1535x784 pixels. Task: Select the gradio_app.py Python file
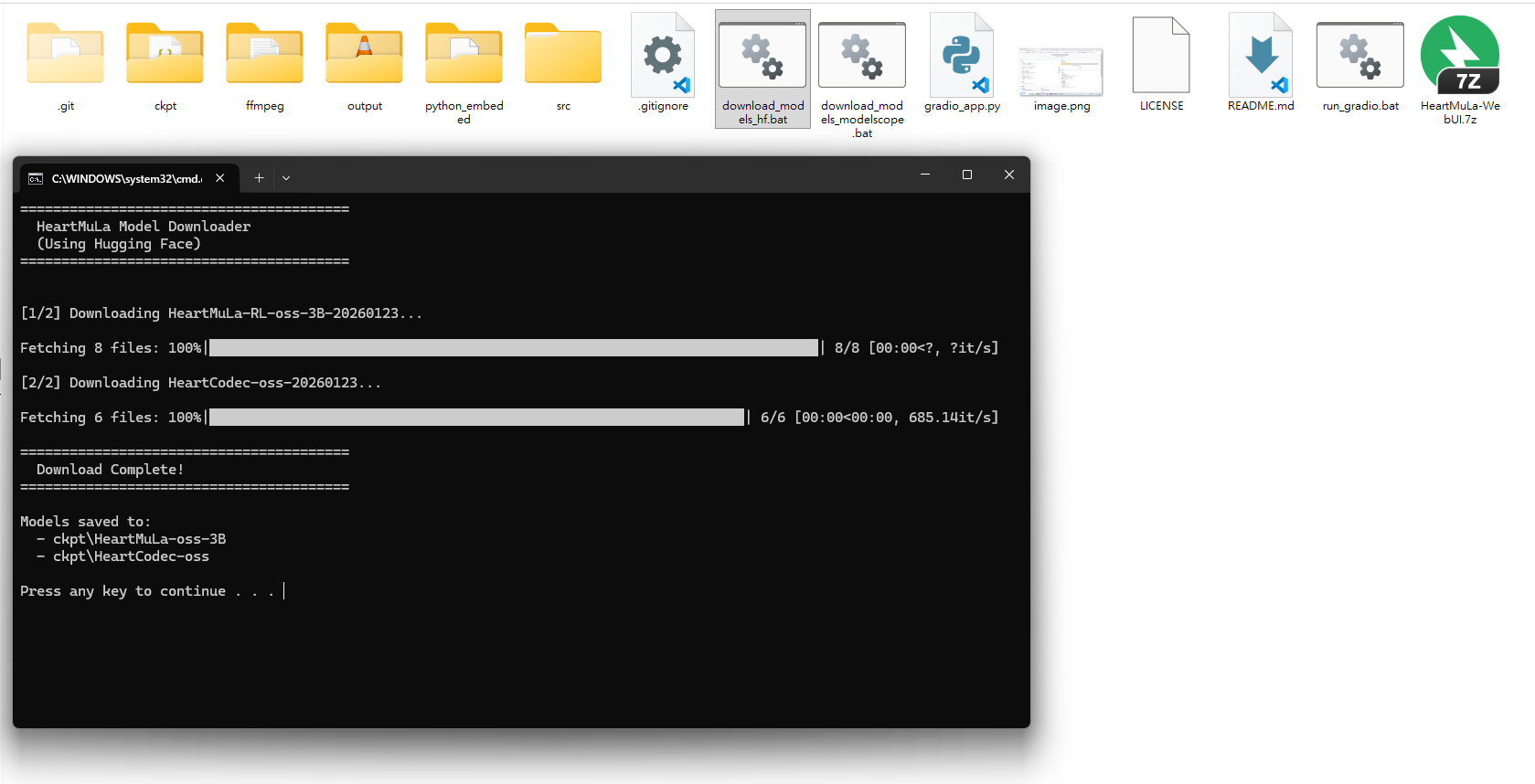point(962,55)
